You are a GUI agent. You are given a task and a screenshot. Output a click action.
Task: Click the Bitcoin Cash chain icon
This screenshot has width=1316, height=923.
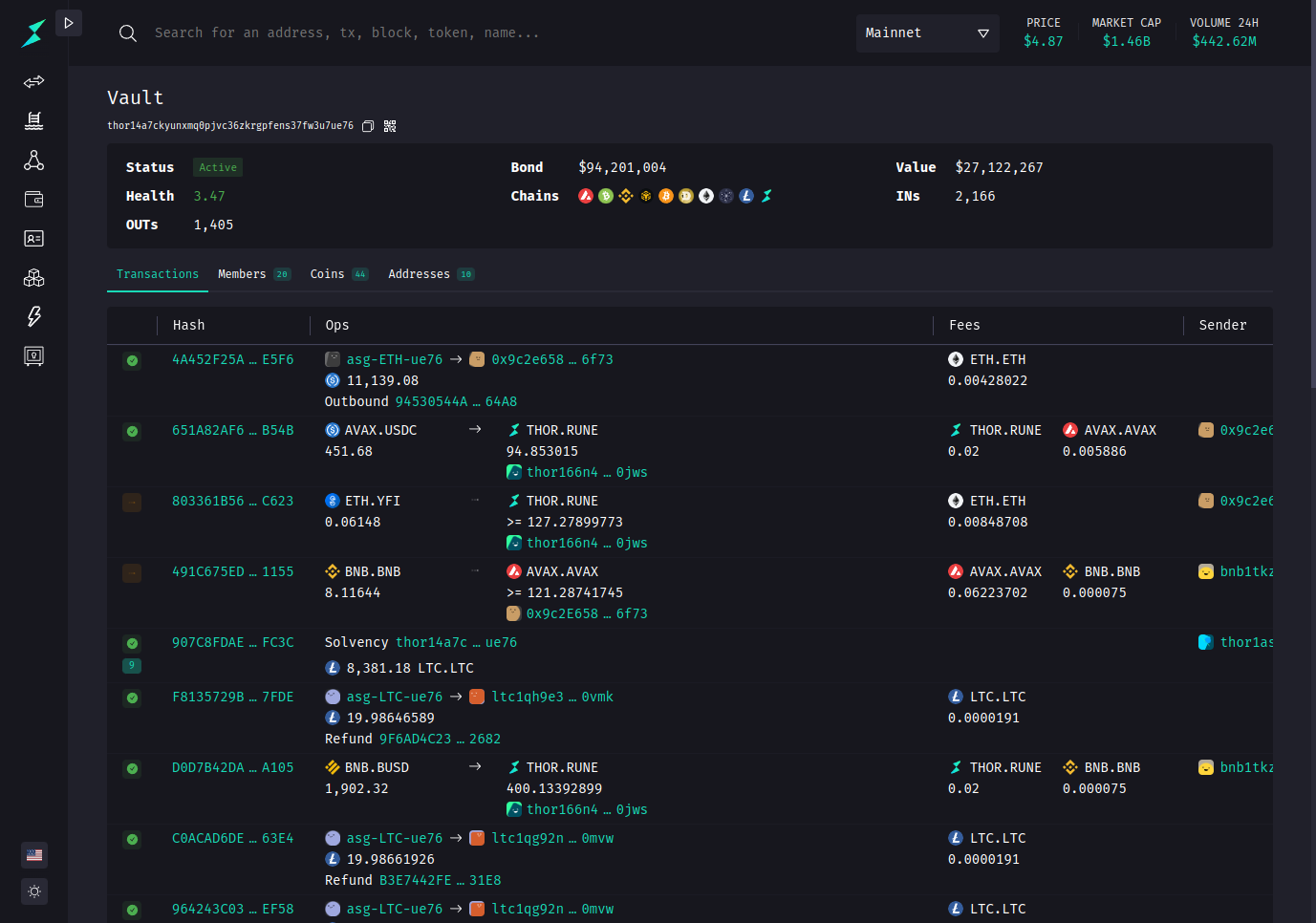tap(606, 196)
